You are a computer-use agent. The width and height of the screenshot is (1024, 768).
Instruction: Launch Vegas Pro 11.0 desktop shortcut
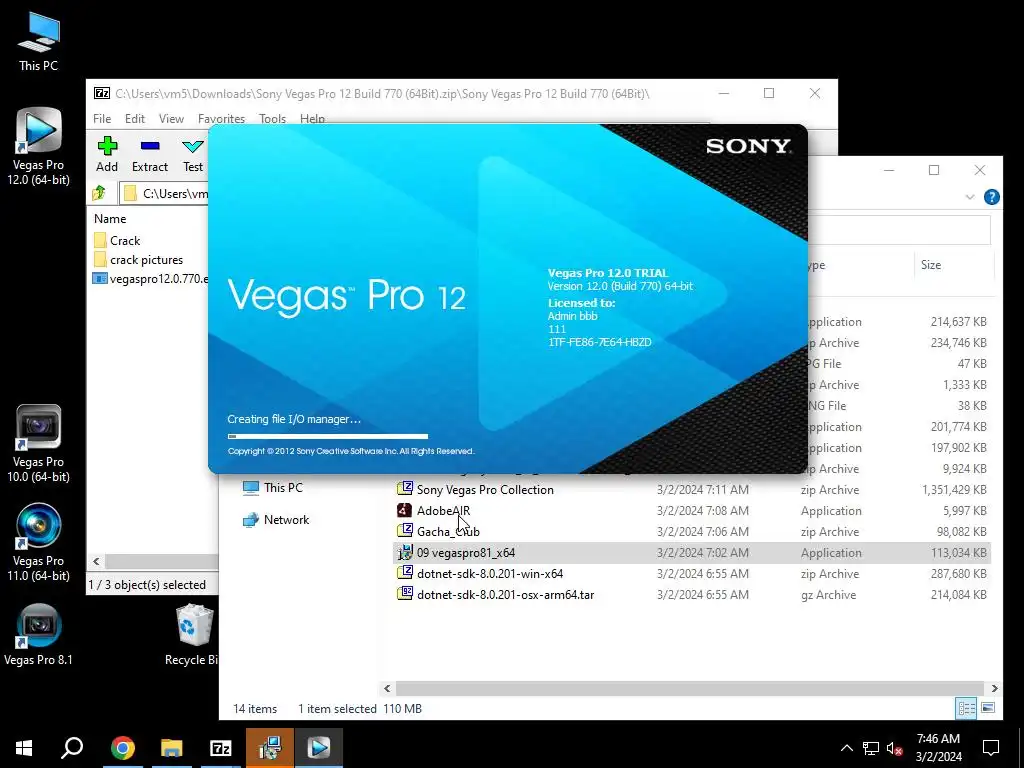pos(39,543)
